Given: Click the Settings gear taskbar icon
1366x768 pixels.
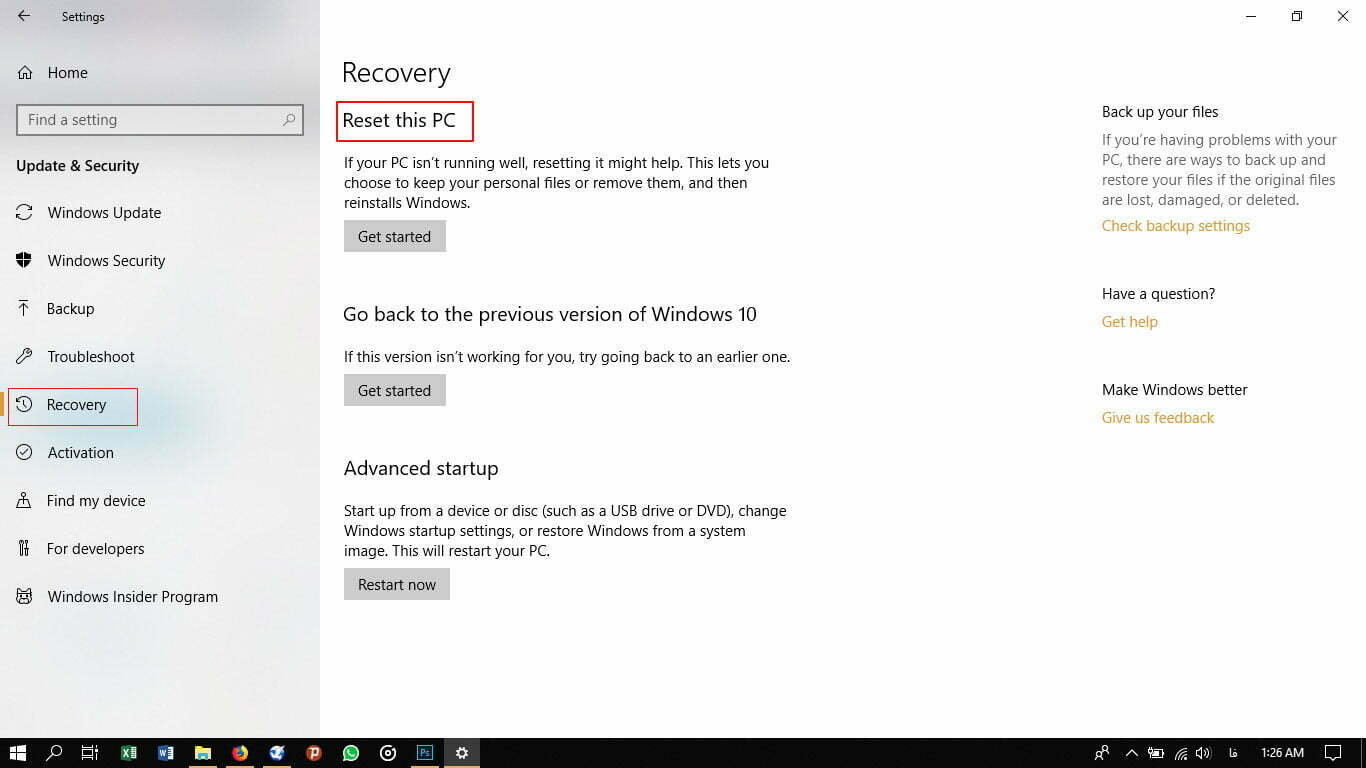Looking at the screenshot, I should point(462,753).
